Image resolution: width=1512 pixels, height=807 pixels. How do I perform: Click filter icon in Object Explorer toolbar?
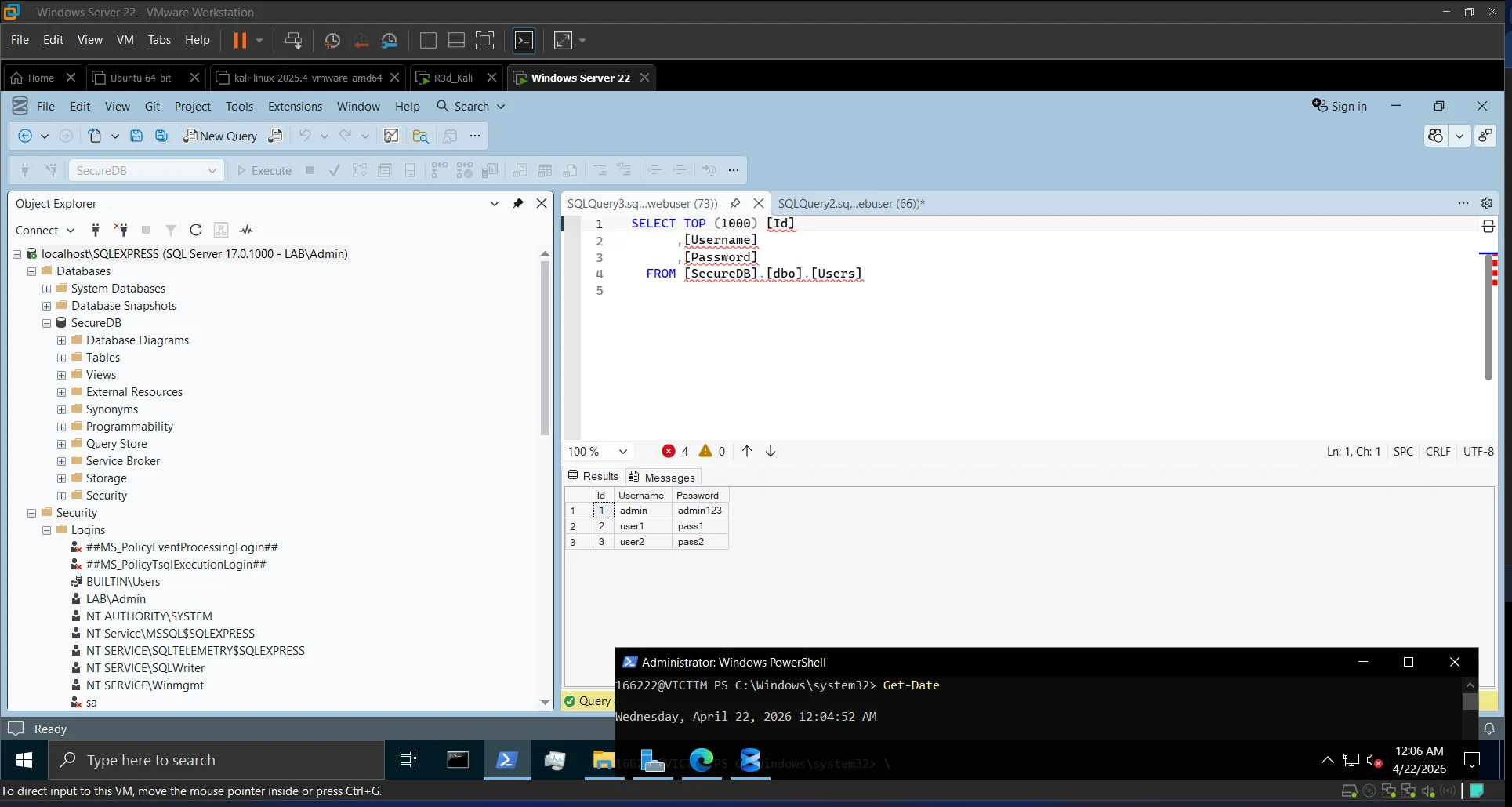pos(170,230)
